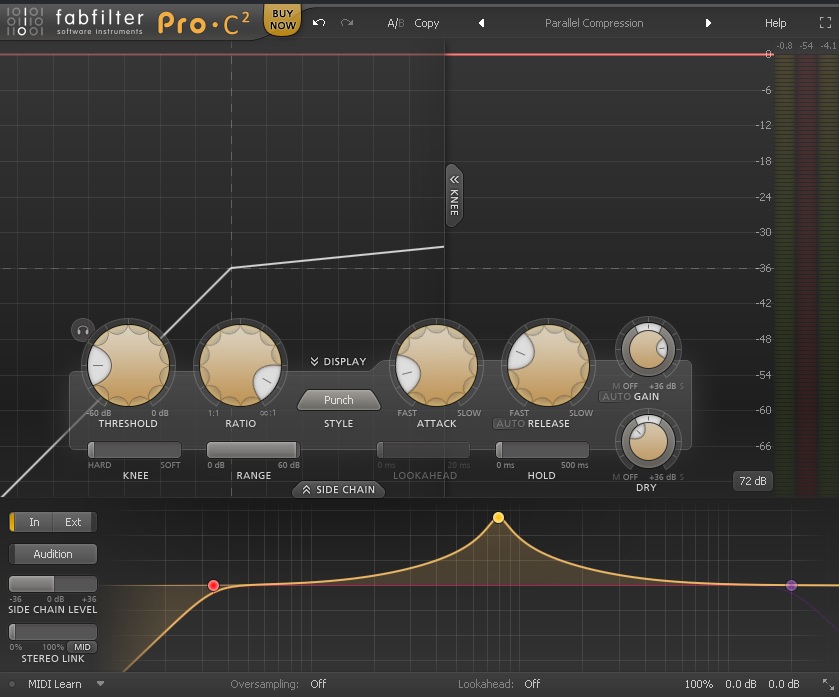
Task: Collapse the DISPLAY section
Action: click(339, 362)
